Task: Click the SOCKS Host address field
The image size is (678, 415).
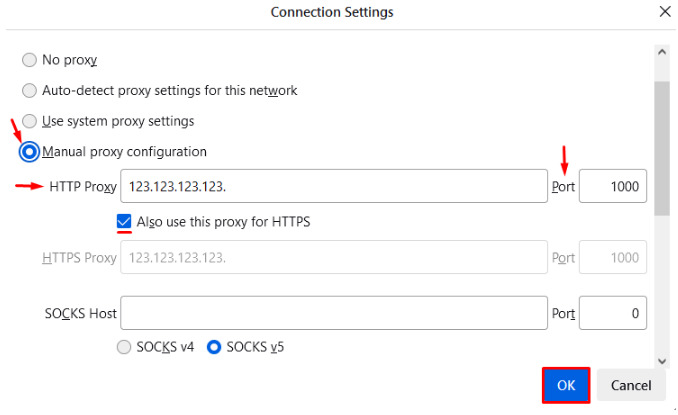Action: click(333, 313)
